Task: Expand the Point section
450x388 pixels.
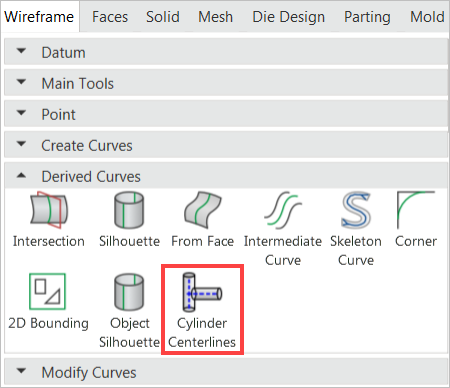Action: [226, 114]
